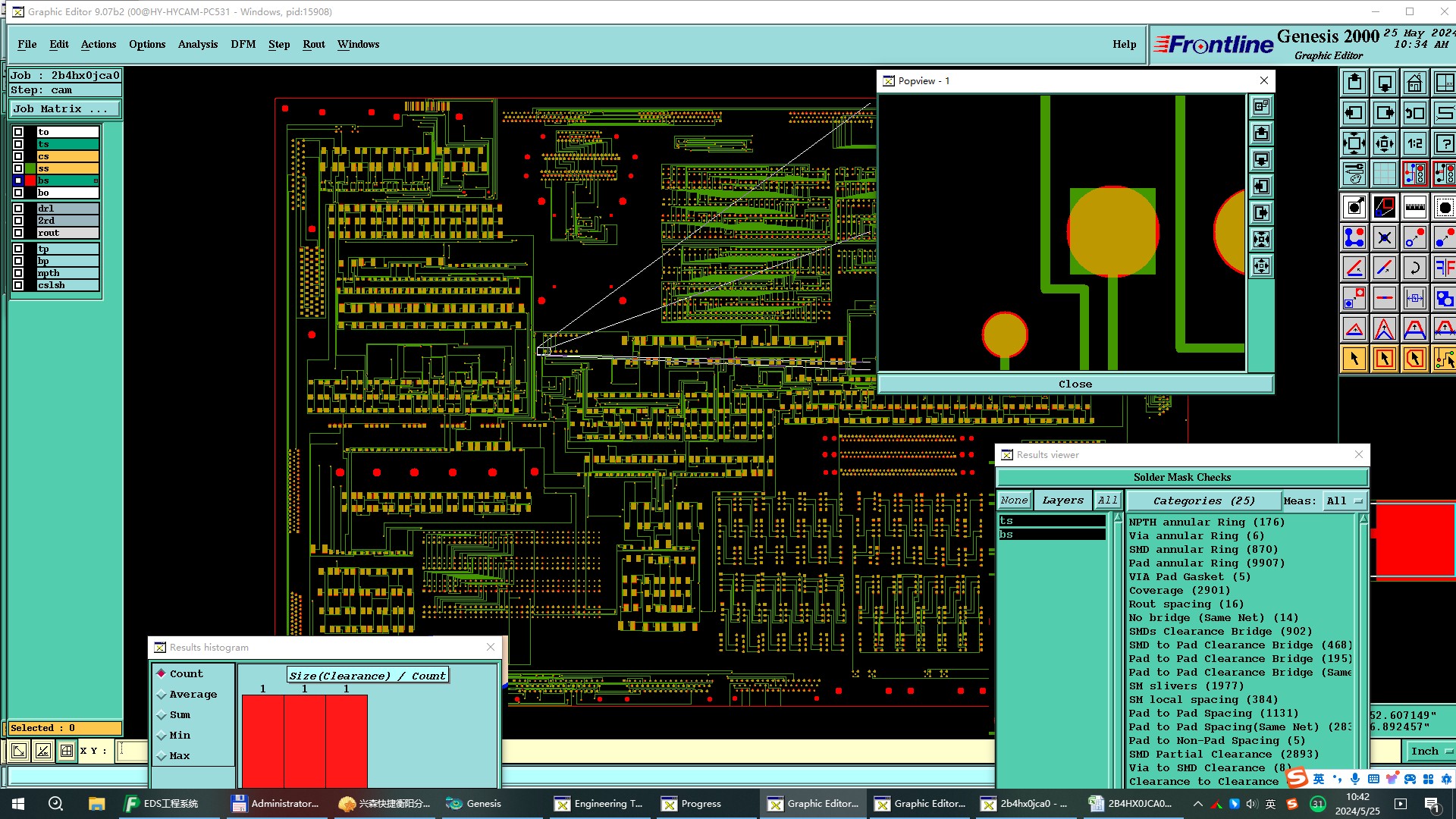Click the rotate arrow tool icon
The image size is (1456, 819).
coord(1414,268)
